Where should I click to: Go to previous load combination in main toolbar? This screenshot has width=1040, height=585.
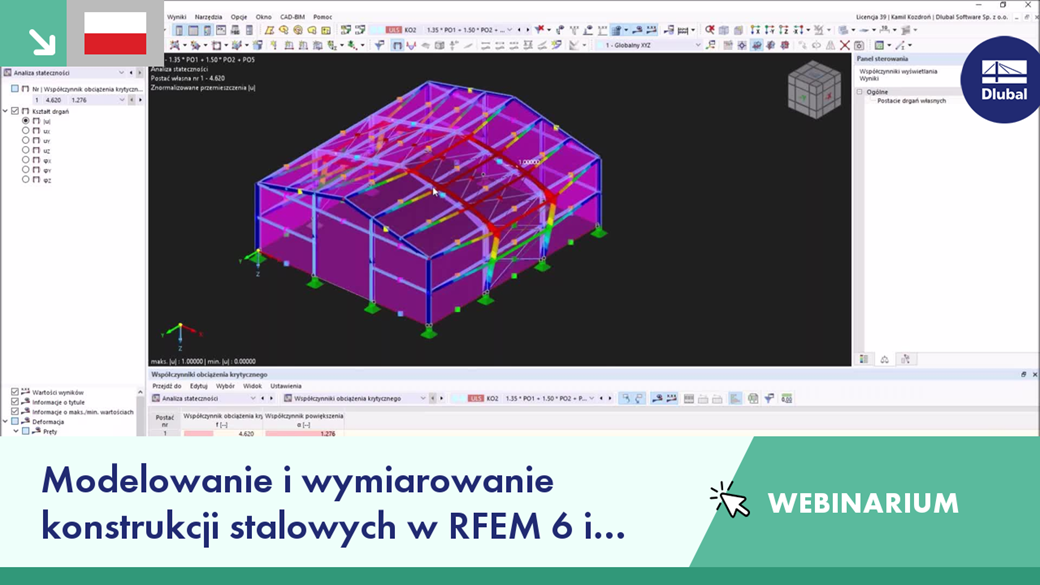click(x=519, y=30)
